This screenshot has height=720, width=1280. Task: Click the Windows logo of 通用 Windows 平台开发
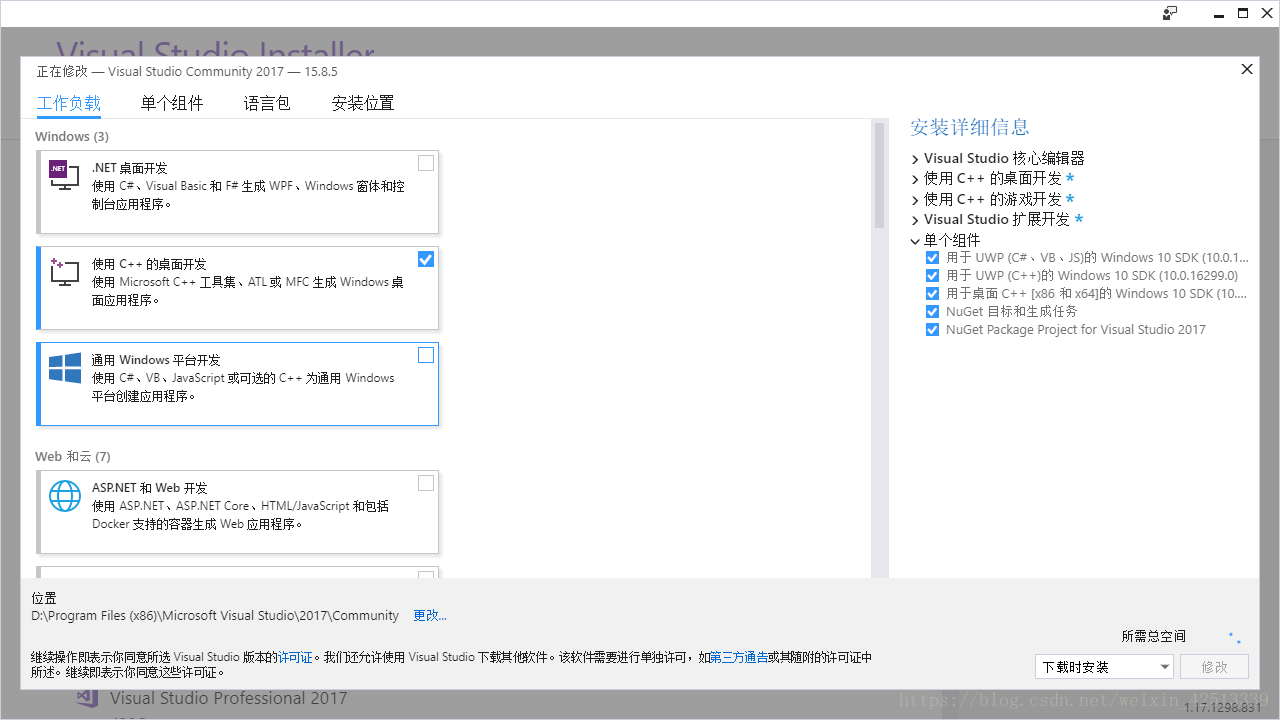[65, 368]
